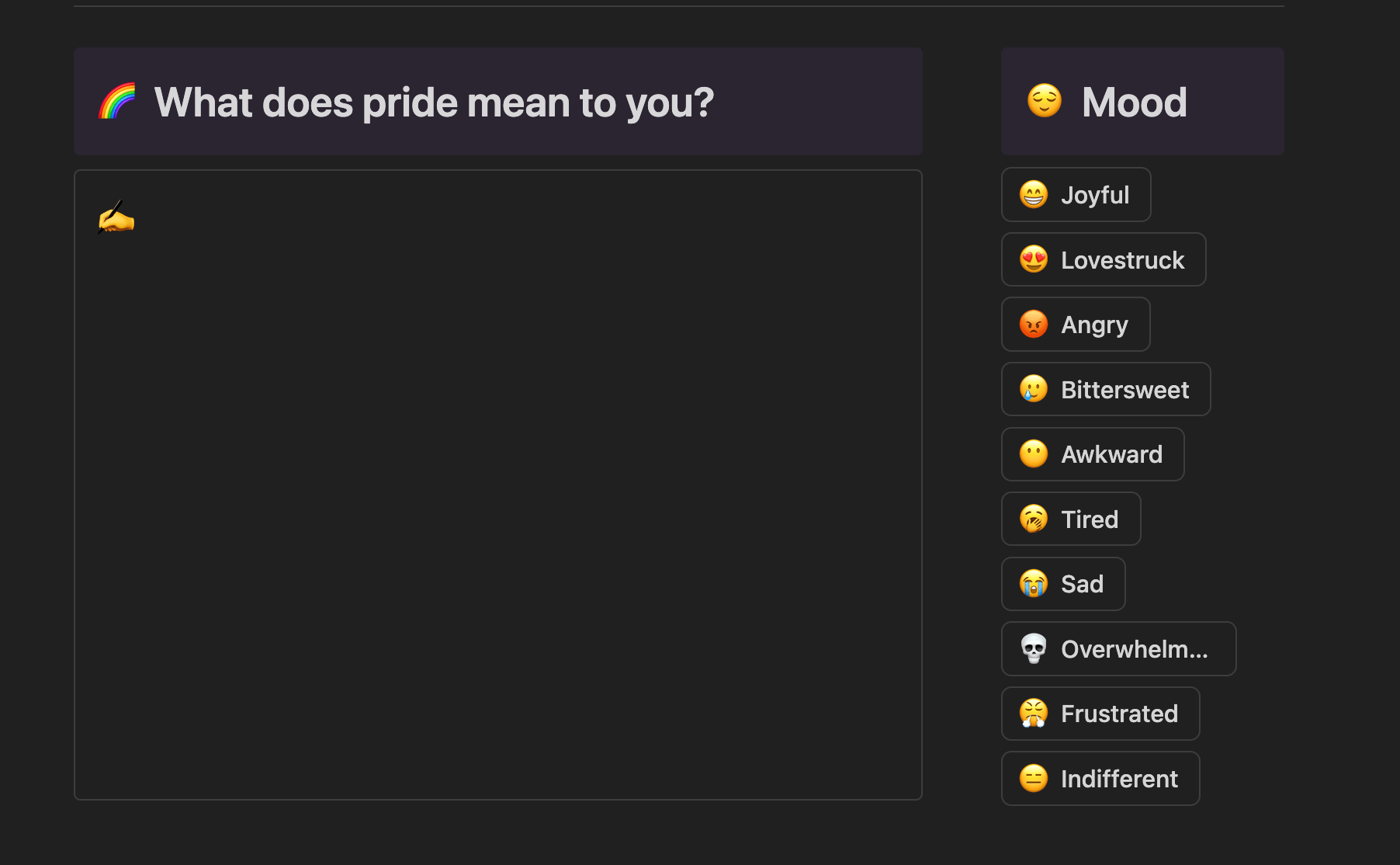Click the yawning face emoji on Tired
This screenshot has height=865, width=1400.
pos(1034,519)
